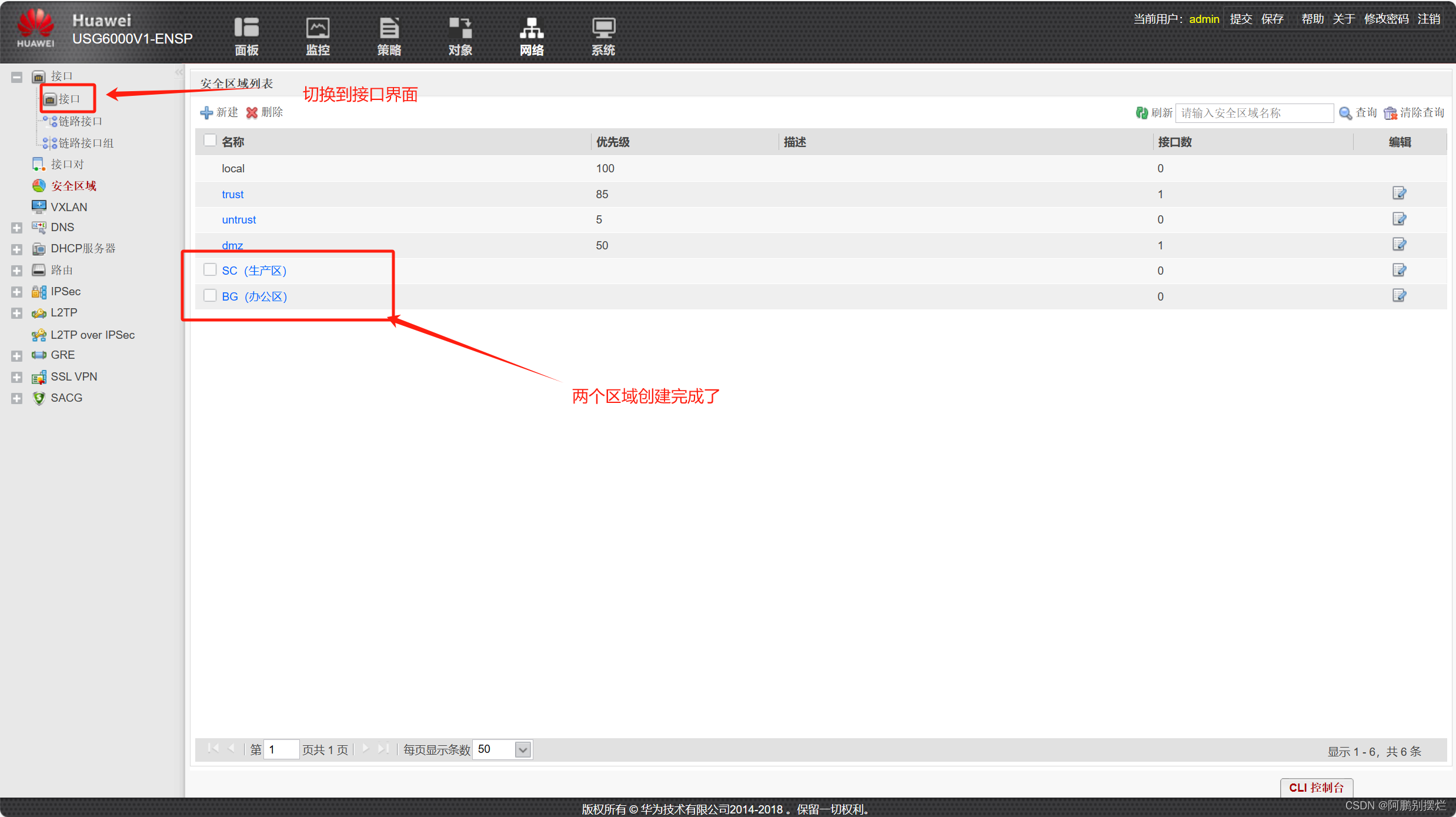Check the BG (办公区) row checkbox

210,296
